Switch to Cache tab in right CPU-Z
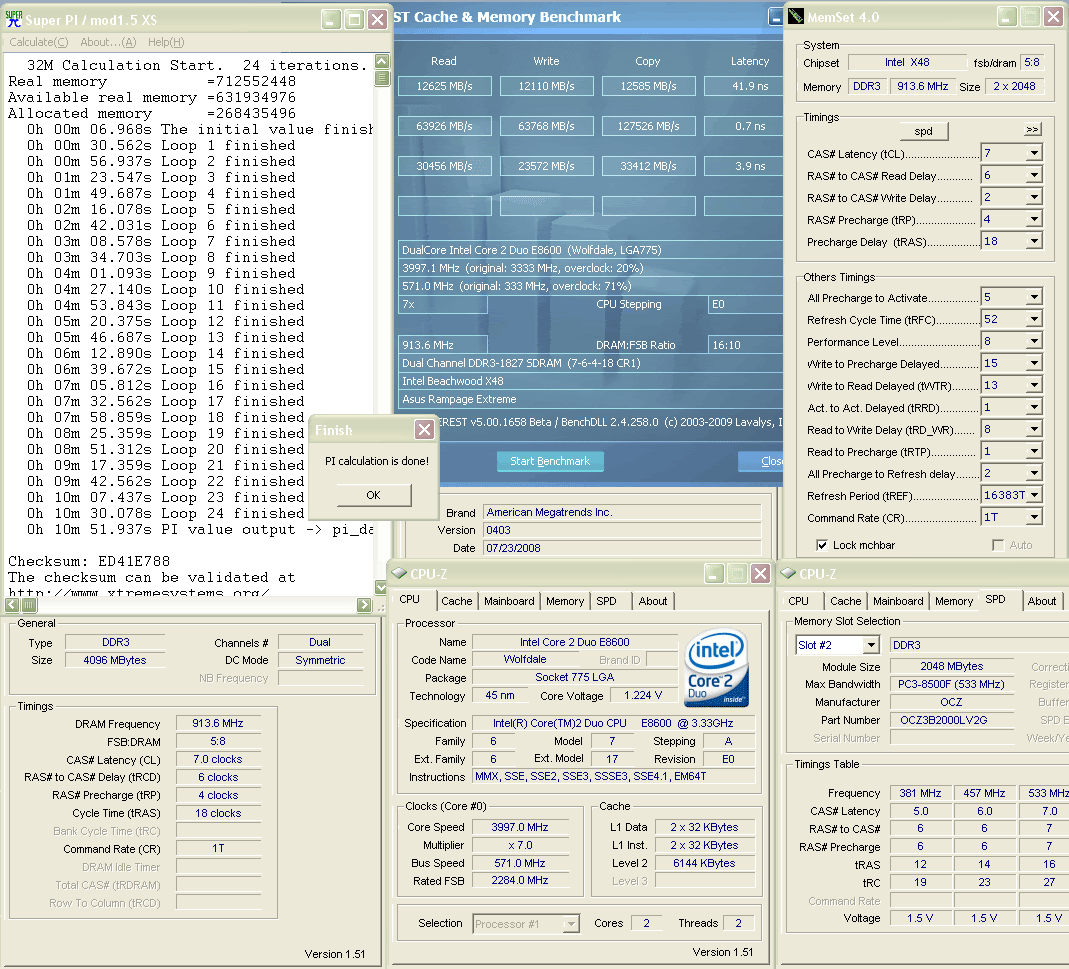Screen dimensions: 1069x969 point(845,601)
